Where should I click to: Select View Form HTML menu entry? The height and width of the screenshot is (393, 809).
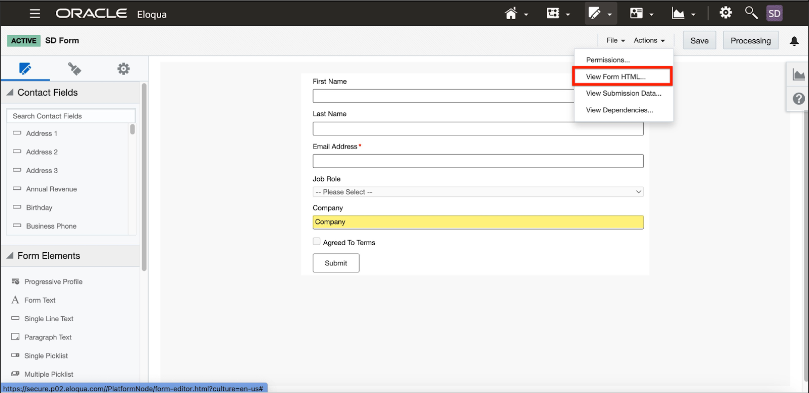tap(622, 76)
